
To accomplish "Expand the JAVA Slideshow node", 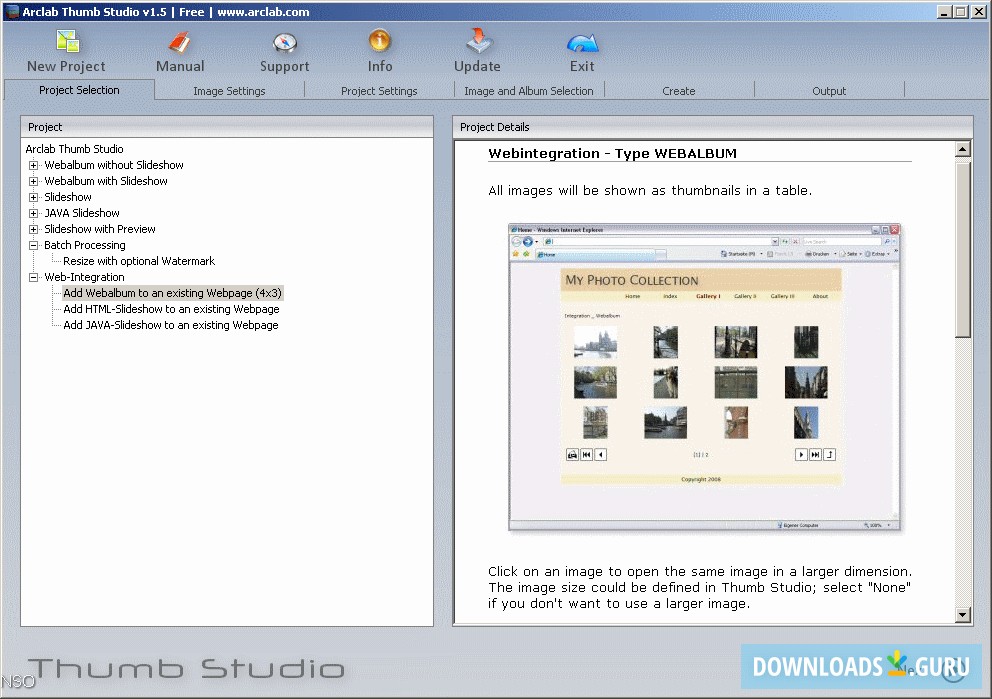I will coord(33,213).
